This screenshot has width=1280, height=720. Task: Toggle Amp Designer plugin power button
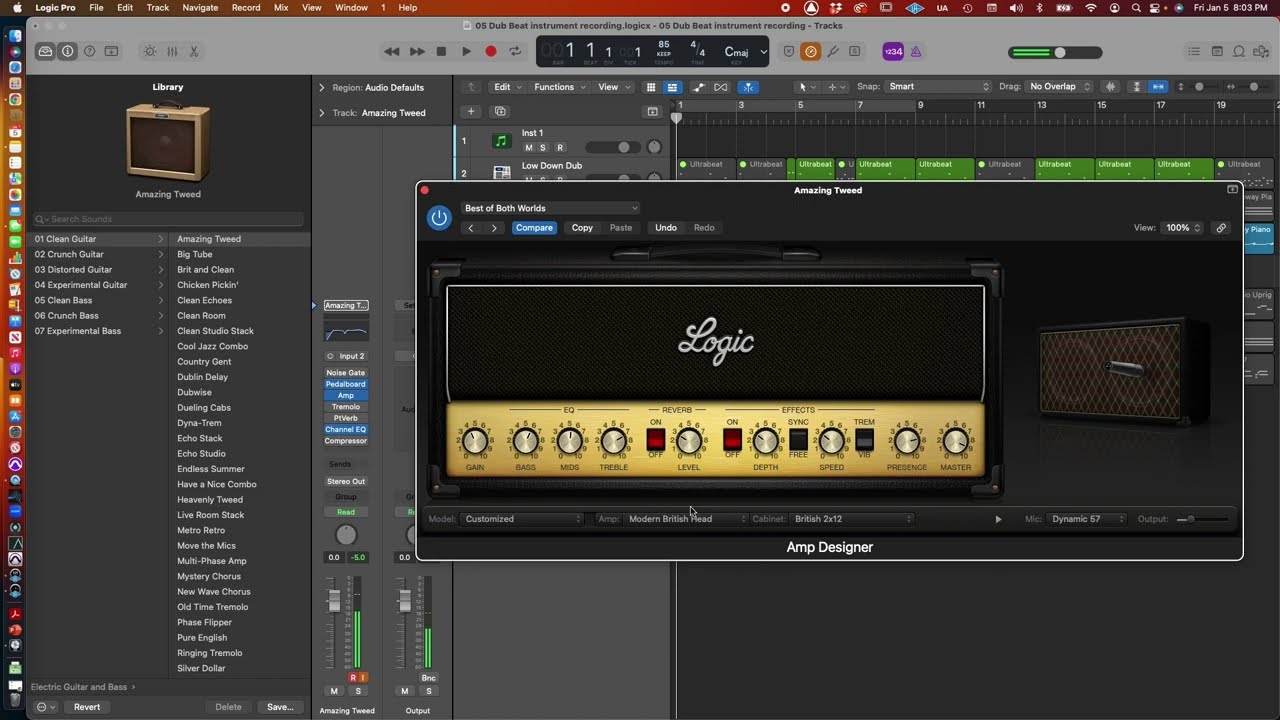point(439,217)
